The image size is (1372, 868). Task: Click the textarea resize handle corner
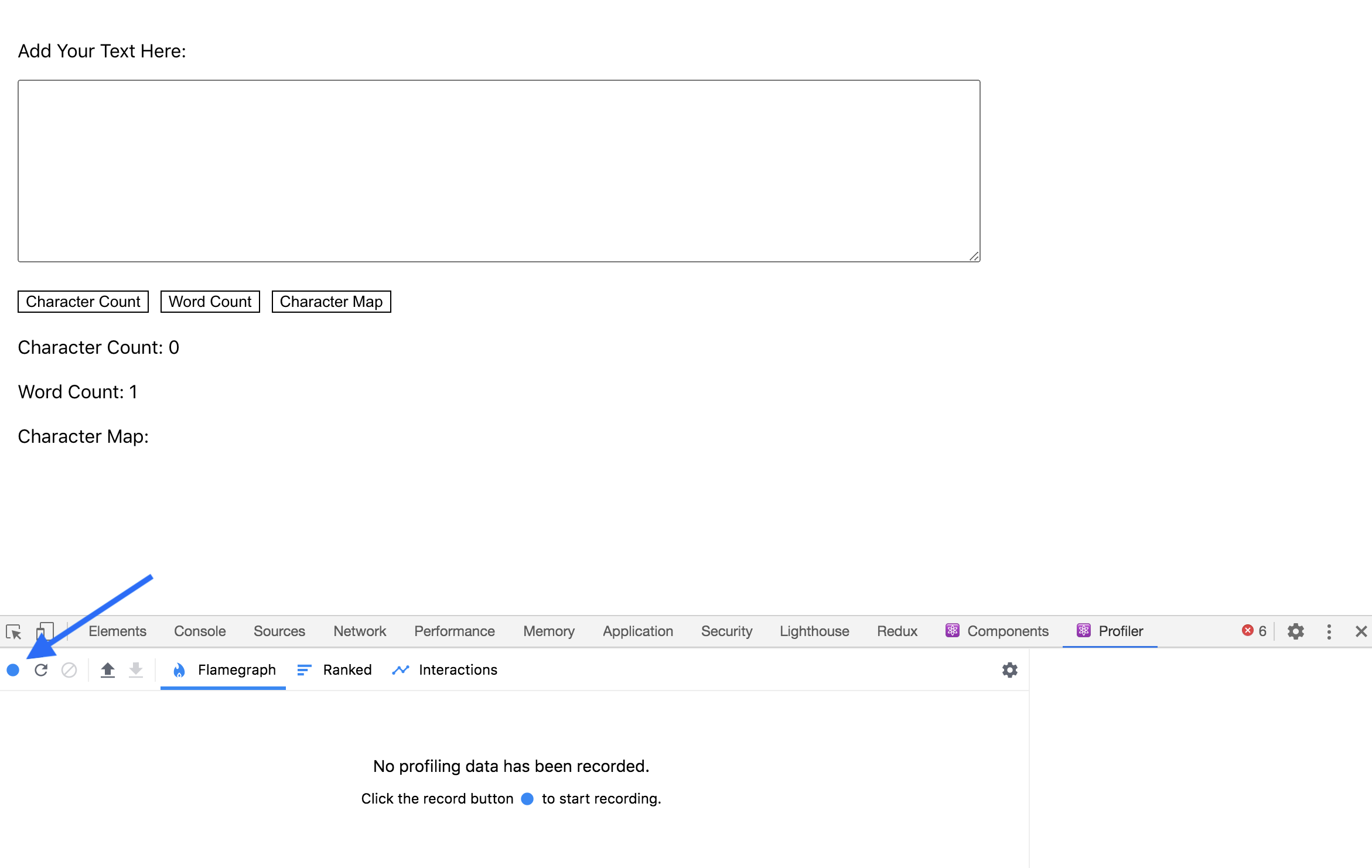[x=974, y=256]
